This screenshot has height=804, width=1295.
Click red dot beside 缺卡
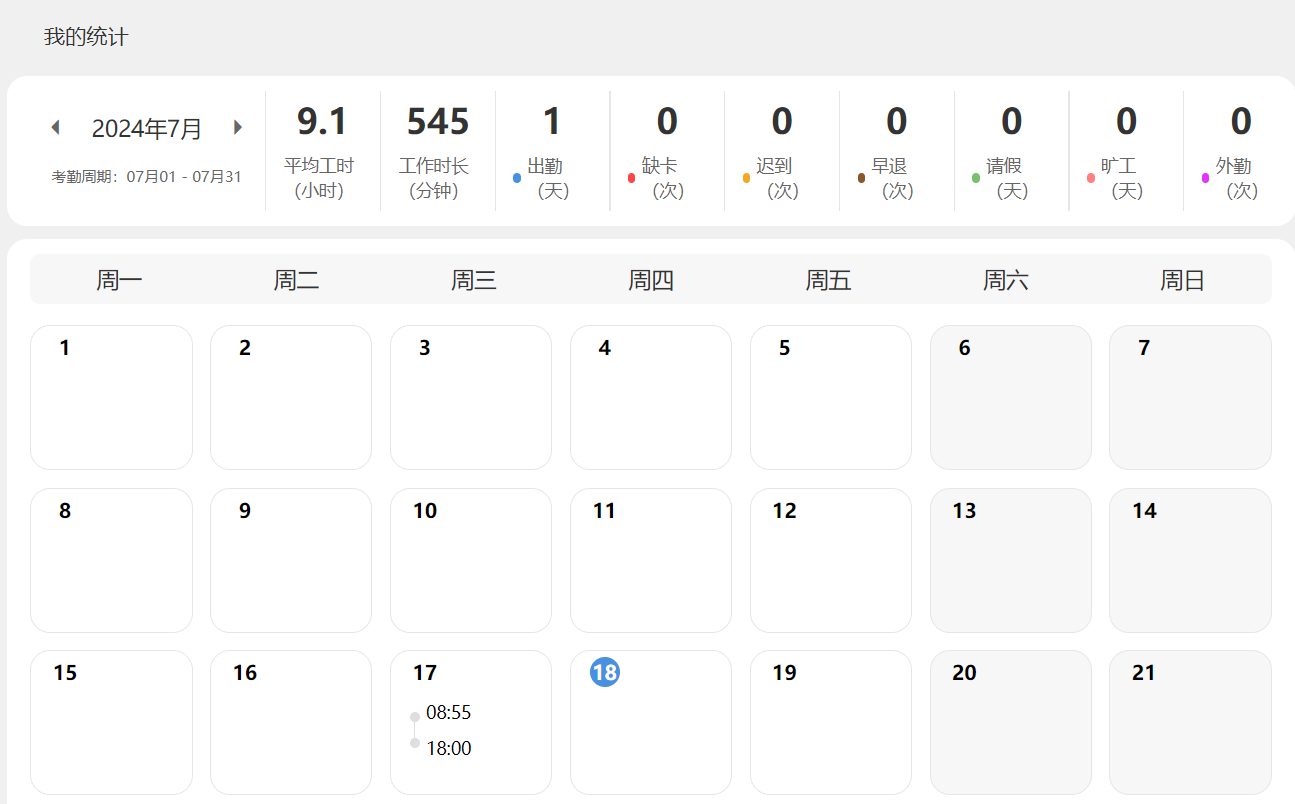click(x=631, y=178)
